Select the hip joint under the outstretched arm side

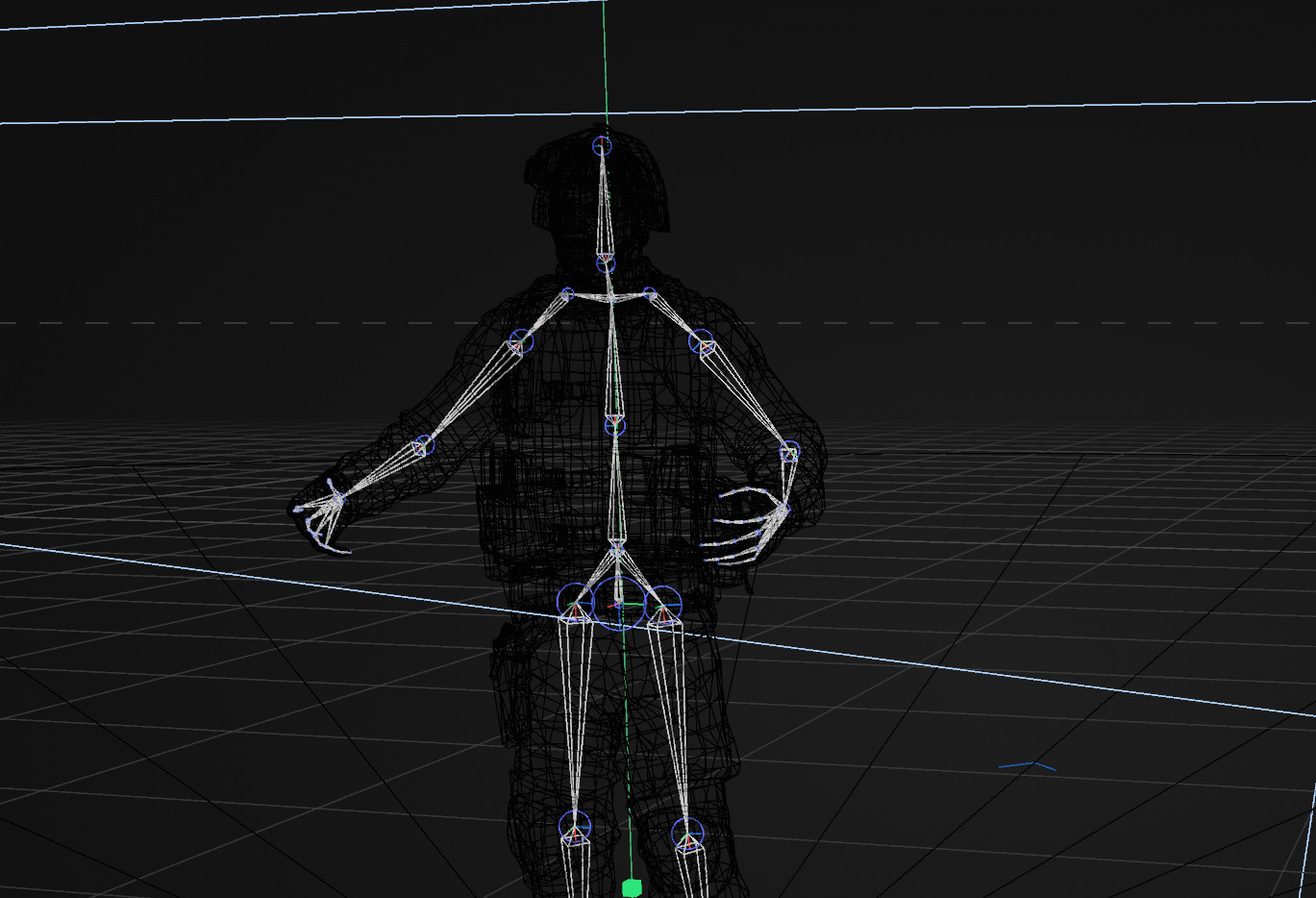click(x=576, y=603)
